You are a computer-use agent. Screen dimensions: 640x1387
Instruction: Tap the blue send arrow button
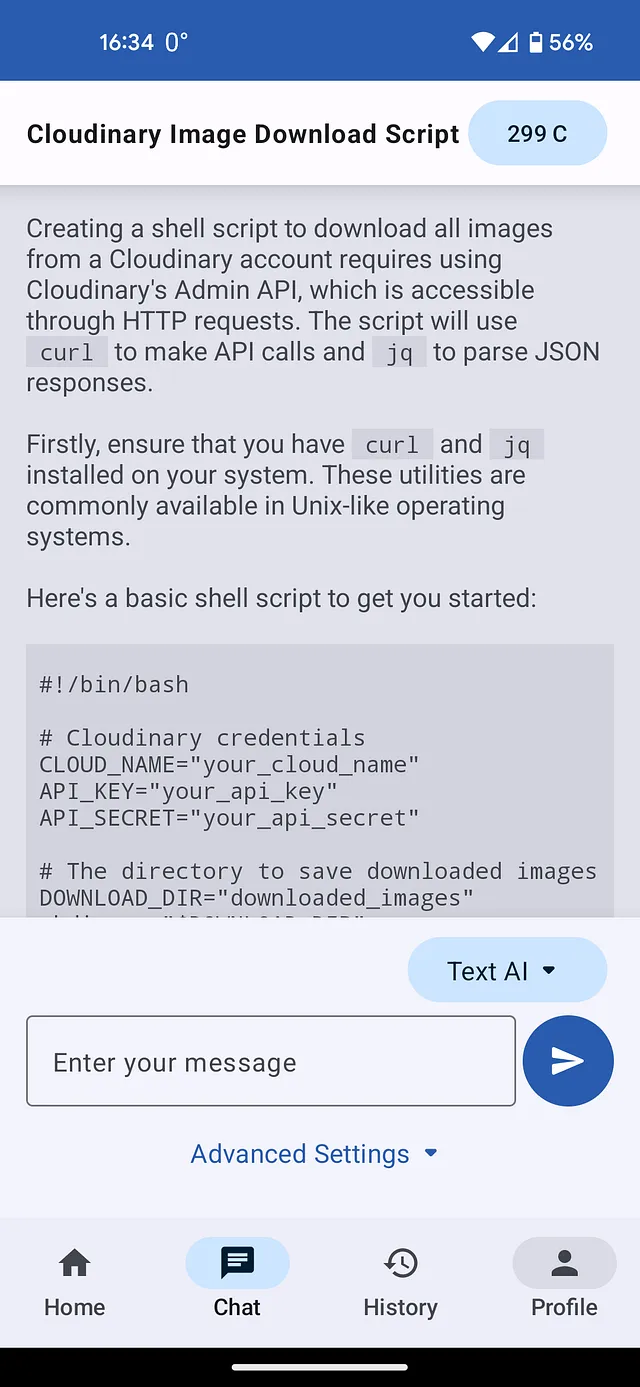click(568, 1061)
